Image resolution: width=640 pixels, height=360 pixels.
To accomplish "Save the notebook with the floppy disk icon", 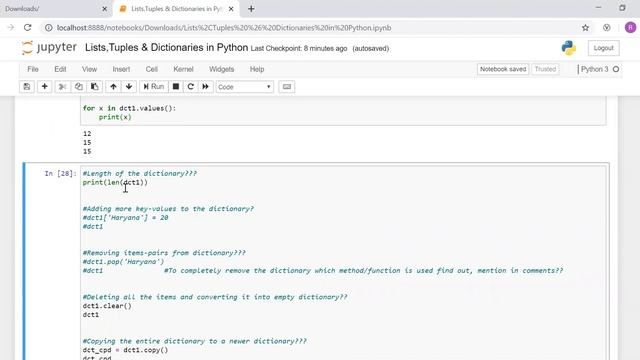I will (27, 87).
